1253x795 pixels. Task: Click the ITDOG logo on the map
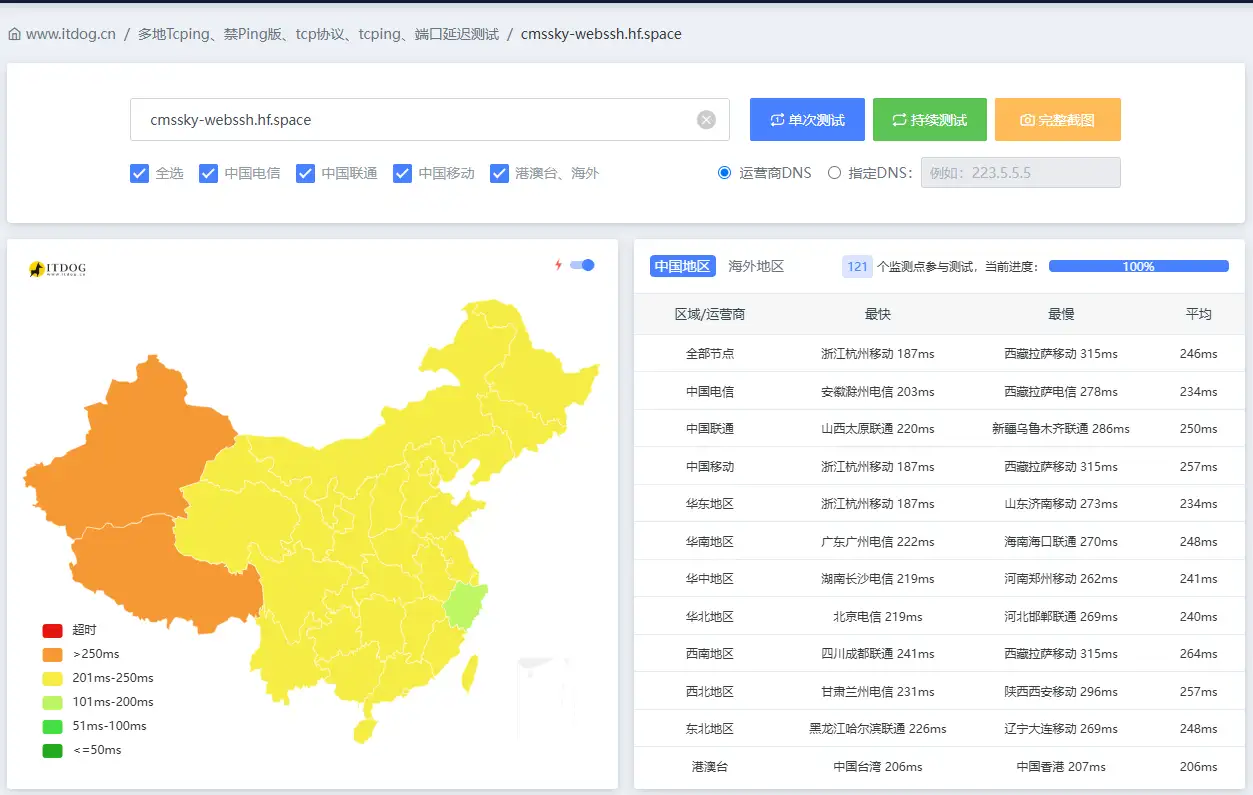pyautogui.click(x=57, y=269)
